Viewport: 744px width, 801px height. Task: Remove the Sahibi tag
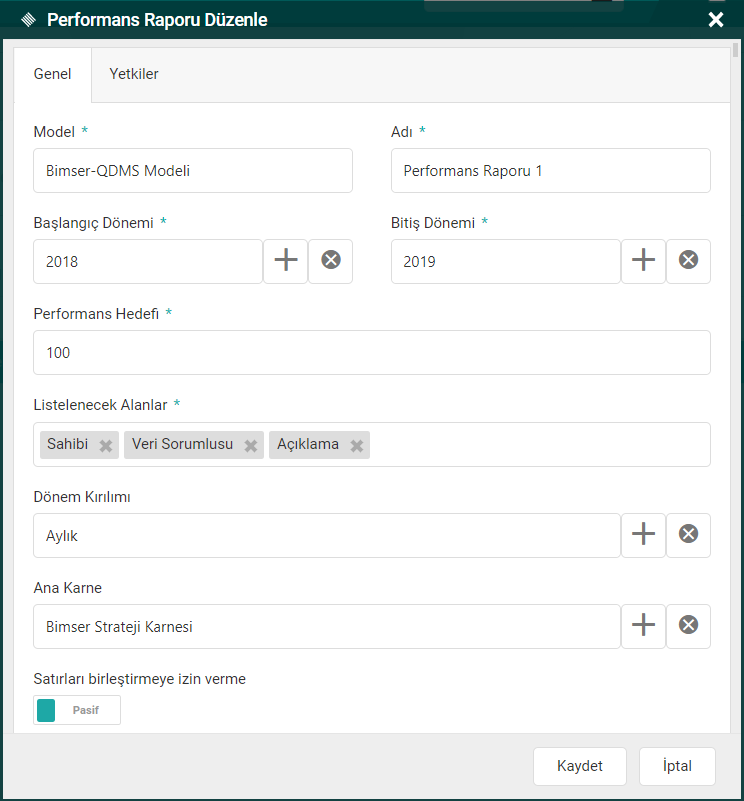point(106,446)
